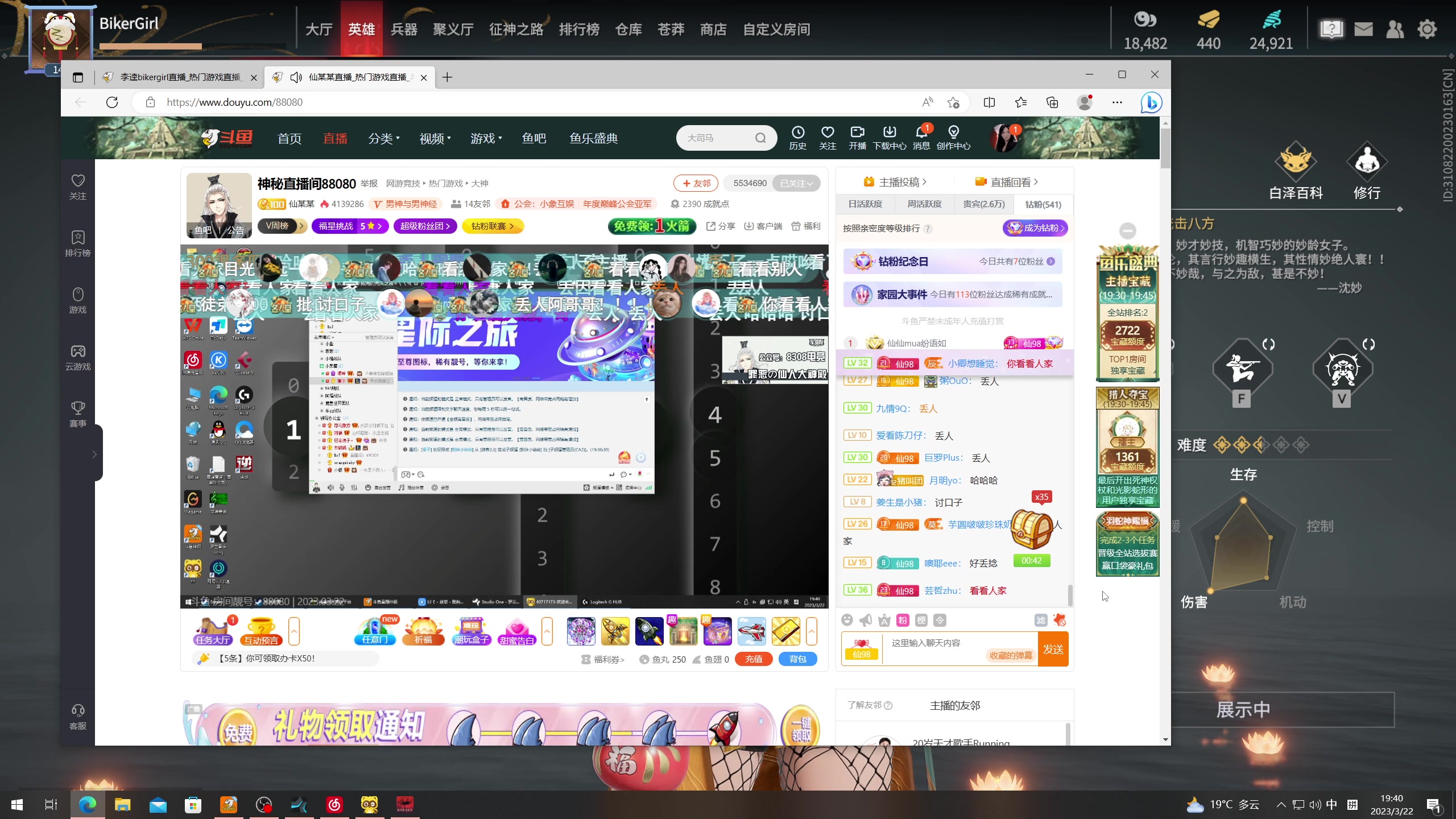This screenshot has width=1456, height=819.
Task: Open the 任务大厅 gift bar icon
Action: tap(213, 631)
